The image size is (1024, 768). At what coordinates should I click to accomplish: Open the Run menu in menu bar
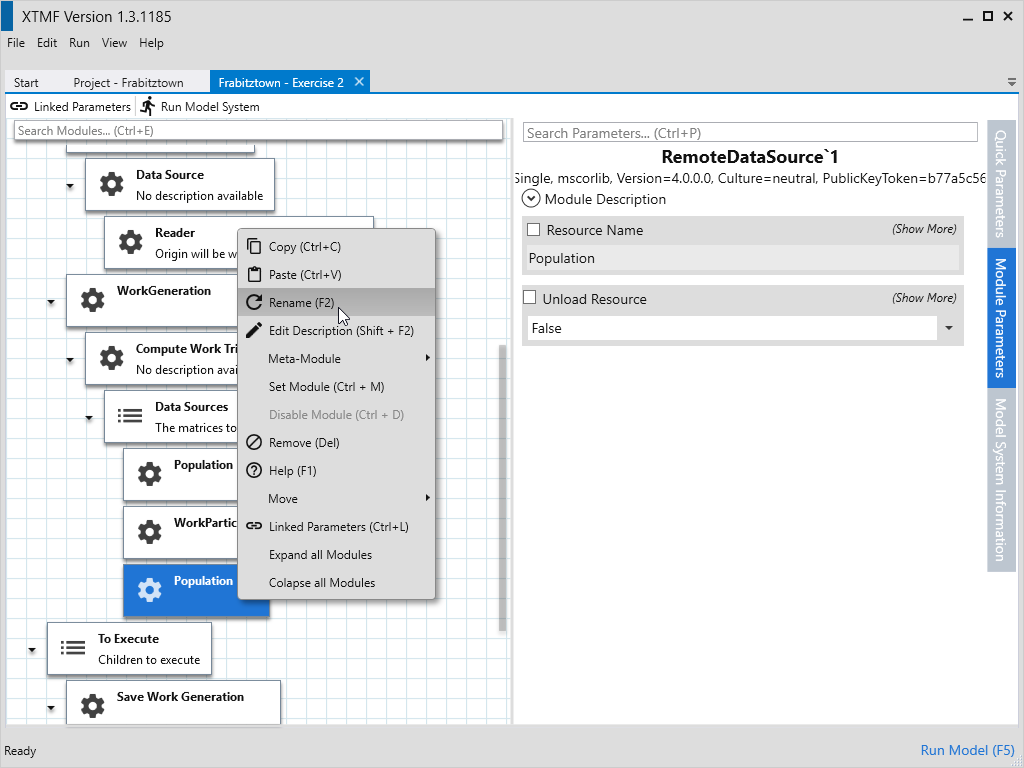pyautogui.click(x=79, y=43)
